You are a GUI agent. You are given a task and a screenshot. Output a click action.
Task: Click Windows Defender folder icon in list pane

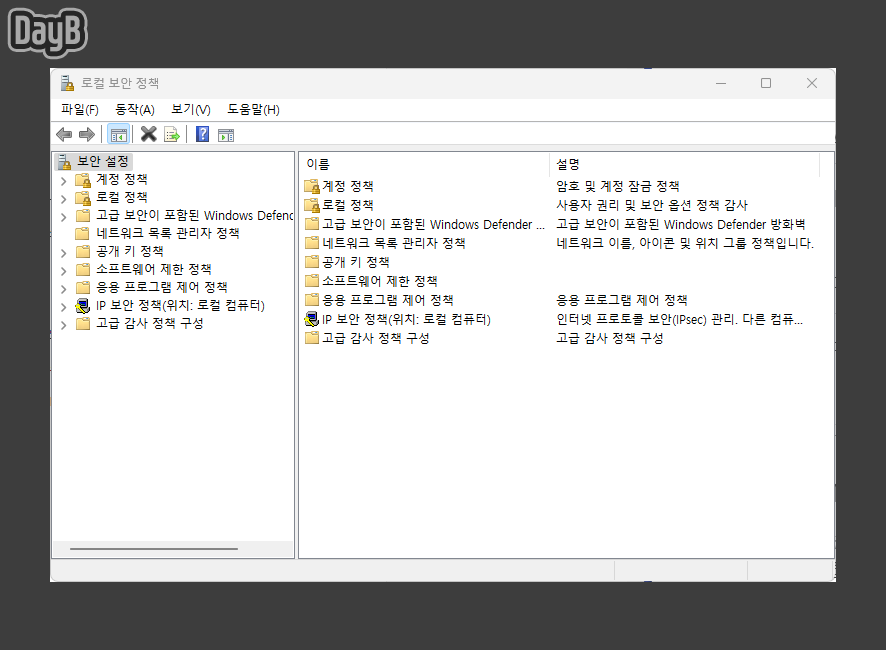tap(312, 224)
